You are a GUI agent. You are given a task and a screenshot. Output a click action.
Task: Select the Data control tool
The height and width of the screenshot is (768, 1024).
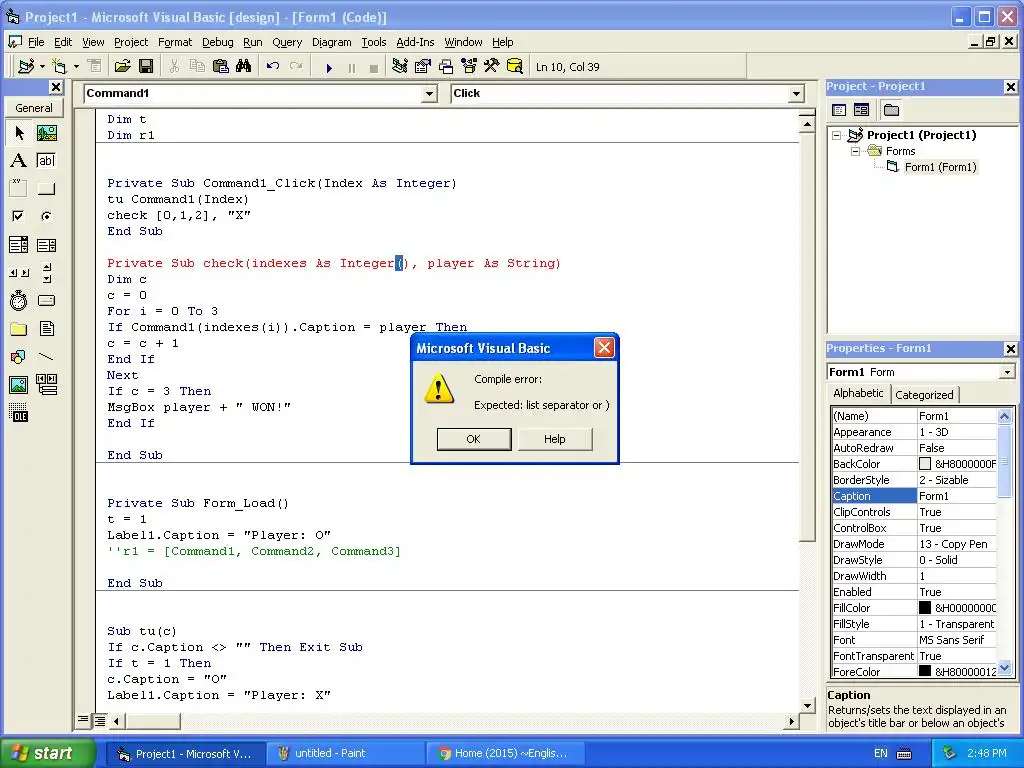tap(46, 385)
